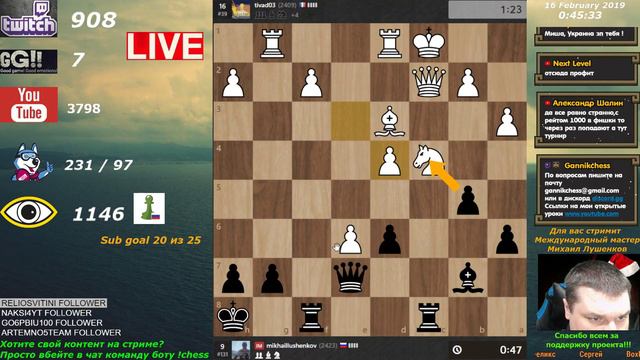Click the green pawn with Russian flag icon

pyautogui.click(x=149, y=208)
